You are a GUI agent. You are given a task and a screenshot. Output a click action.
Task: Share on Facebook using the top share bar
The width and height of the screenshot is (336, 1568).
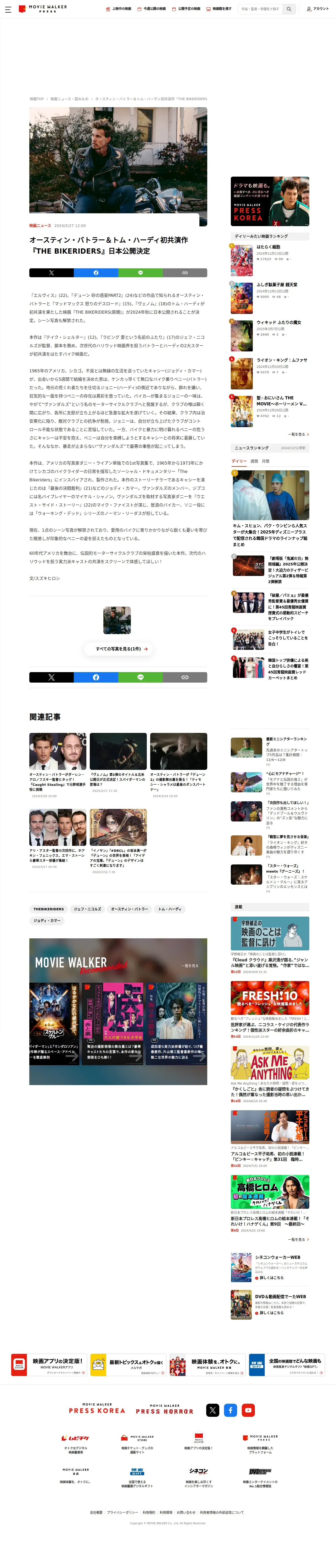(96, 273)
